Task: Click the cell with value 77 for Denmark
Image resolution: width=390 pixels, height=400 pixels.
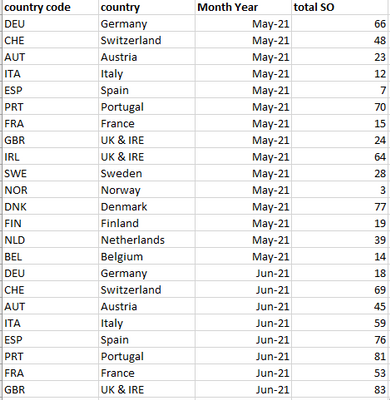Action: tap(339, 207)
